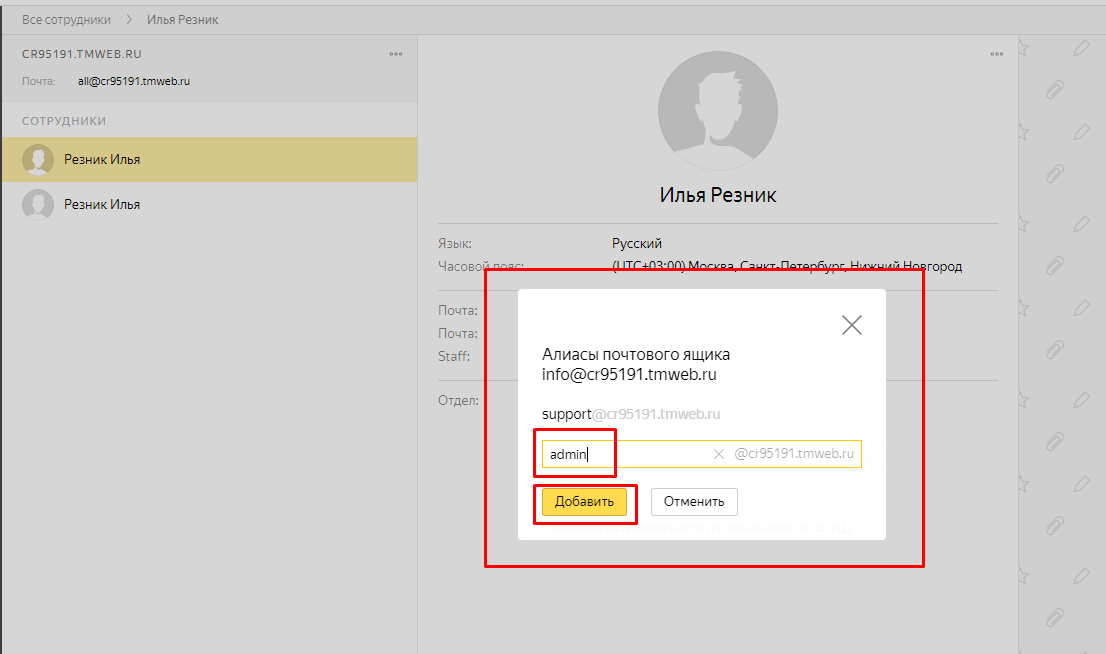This screenshot has width=1106, height=654.
Task: Click the all@cr95191.tmweb.ru mail address
Action: coord(134,81)
